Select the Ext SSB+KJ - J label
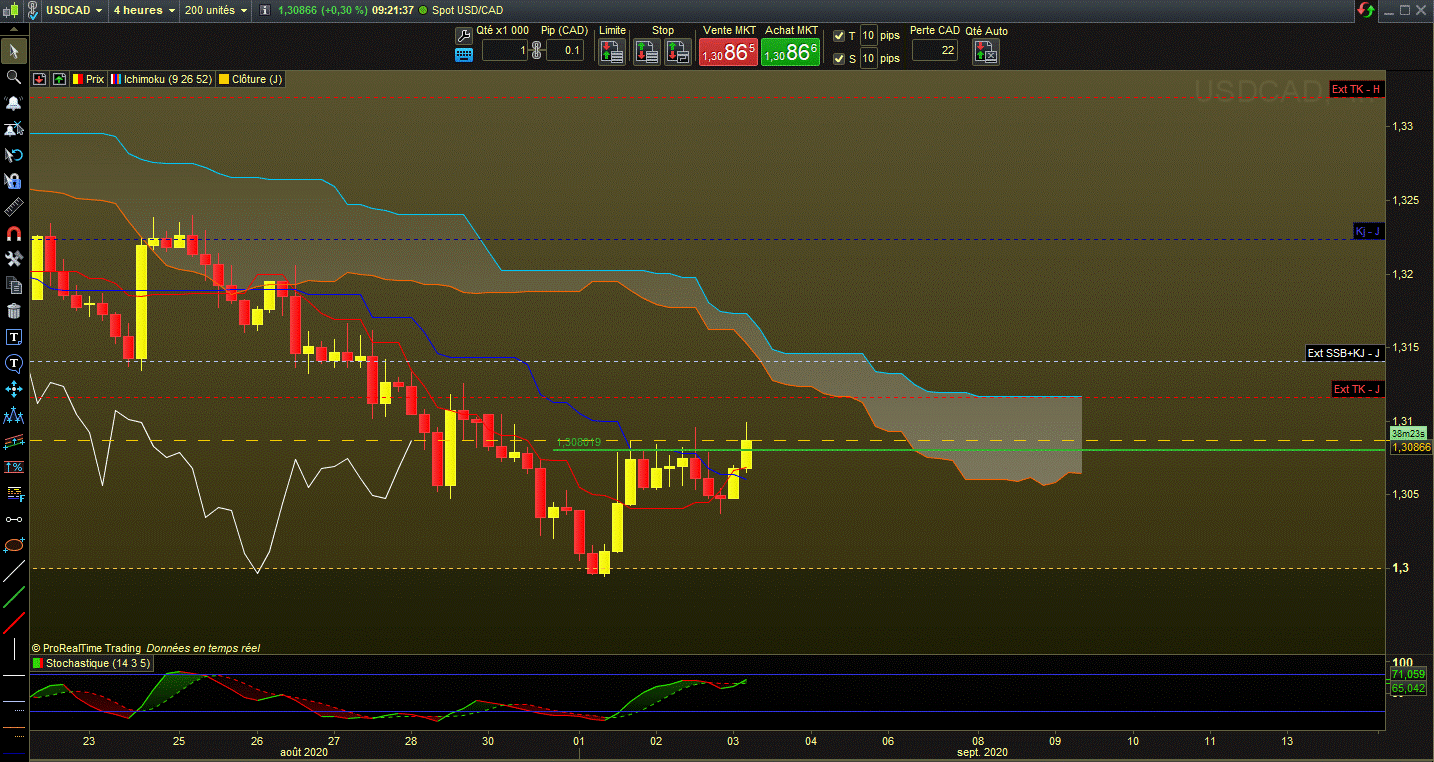The width and height of the screenshot is (1434, 762). tap(1344, 352)
